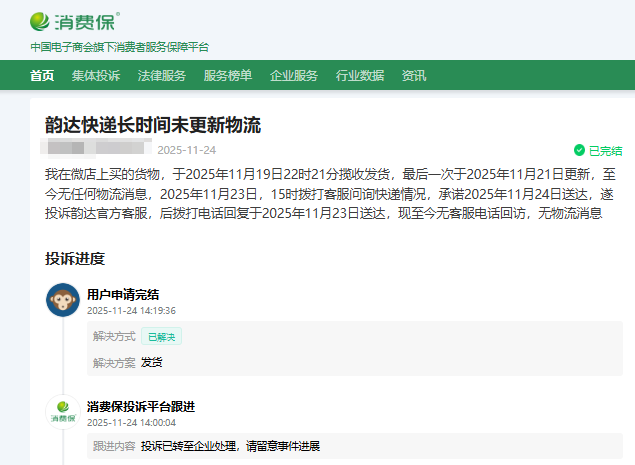The height and width of the screenshot is (465, 635).
Task: Click the green 已完结 checkmark icon
Action: (x=579, y=150)
